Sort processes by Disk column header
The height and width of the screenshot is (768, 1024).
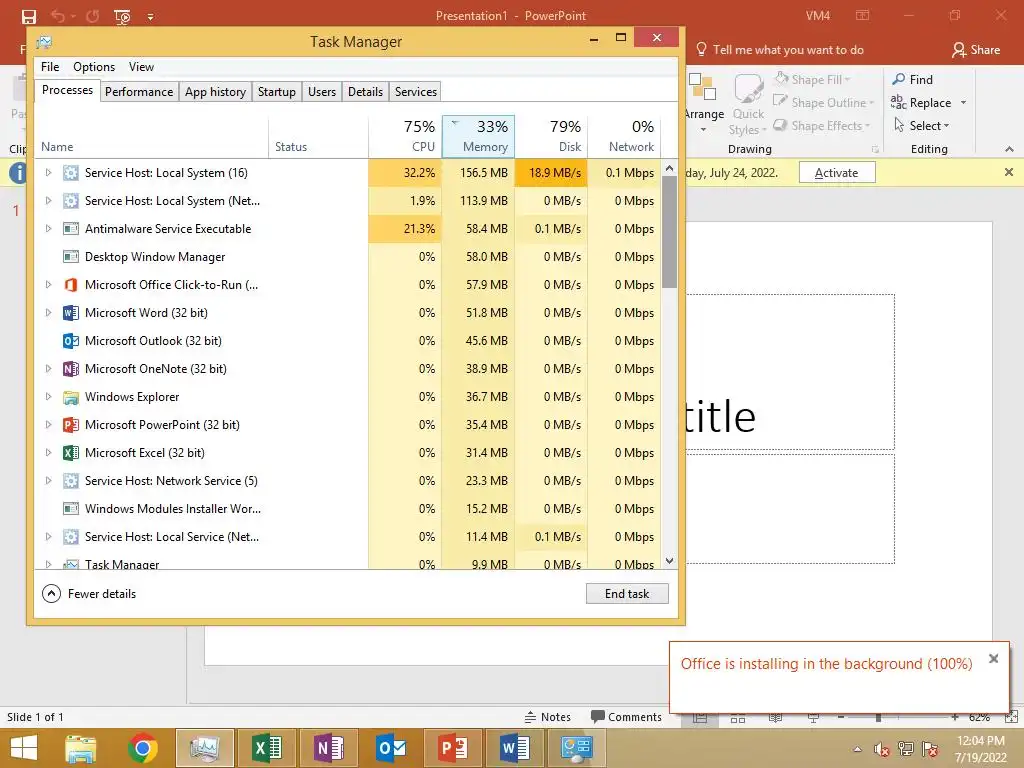tap(552, 136)
